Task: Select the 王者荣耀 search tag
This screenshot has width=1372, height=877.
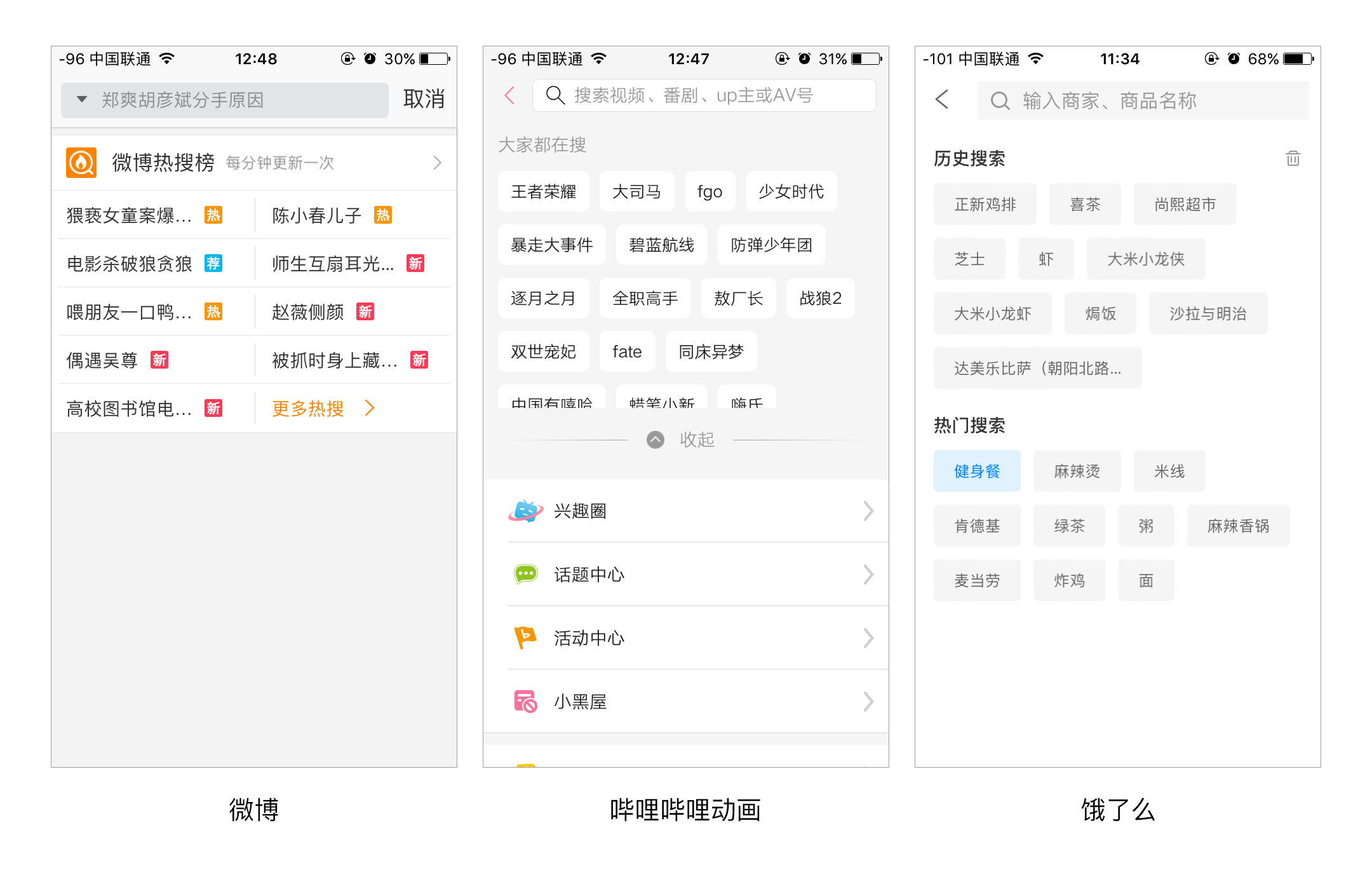Action: coord(544,191)
